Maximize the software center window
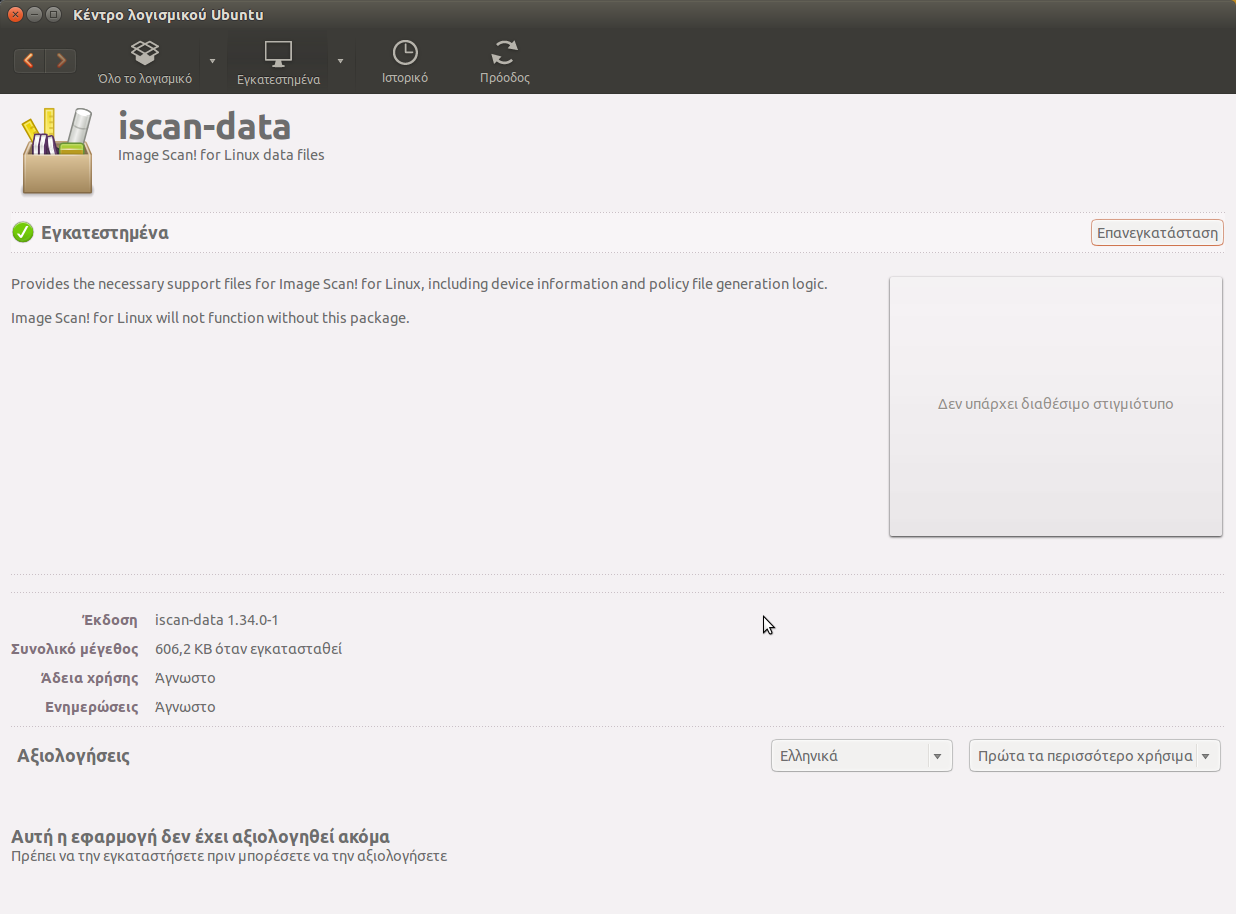Image resolution: width=1236 pixels, height=914 pixels. click(x=53, y=15)
